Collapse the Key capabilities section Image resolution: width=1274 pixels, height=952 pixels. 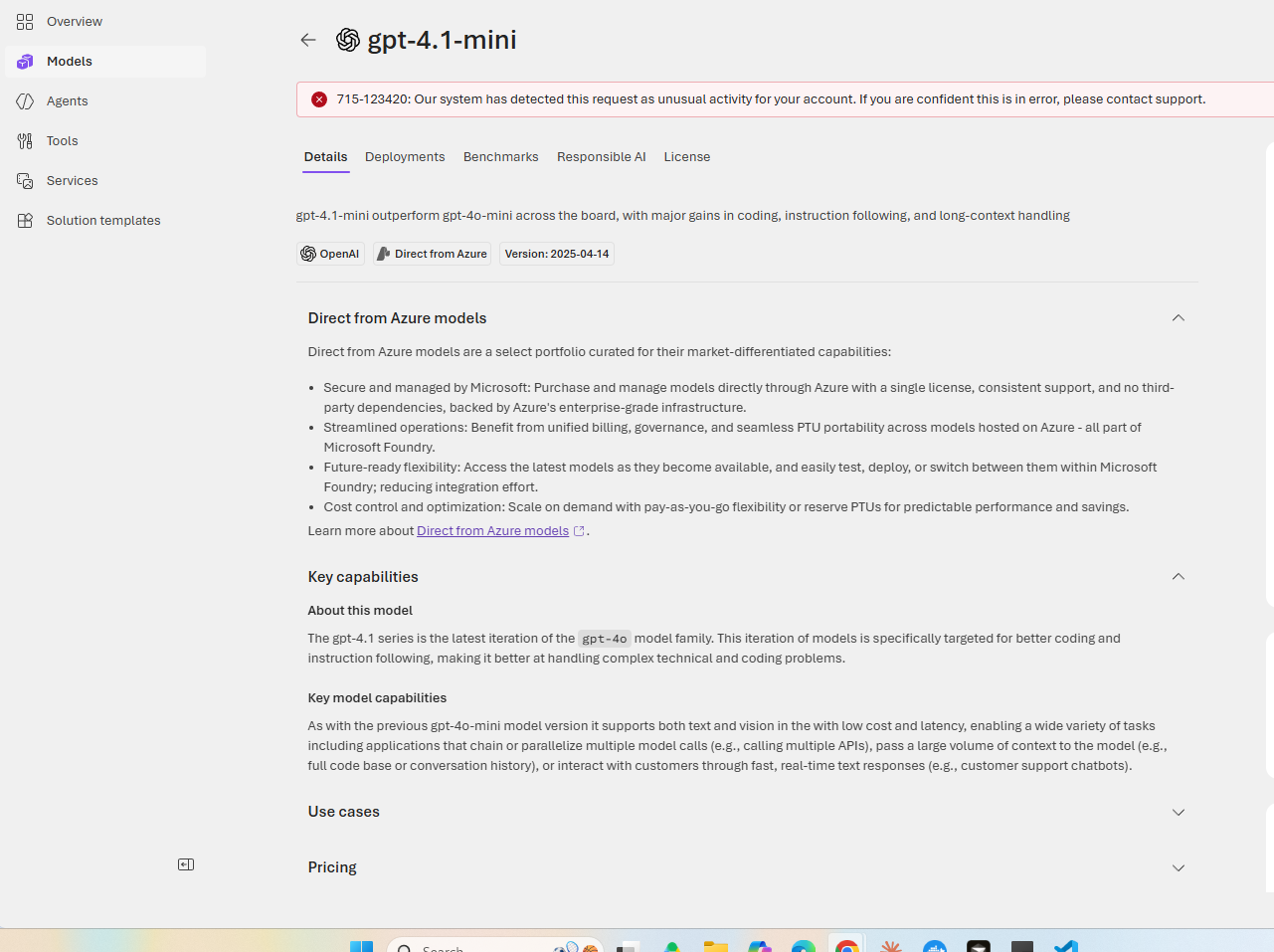tap(1179, 577)
